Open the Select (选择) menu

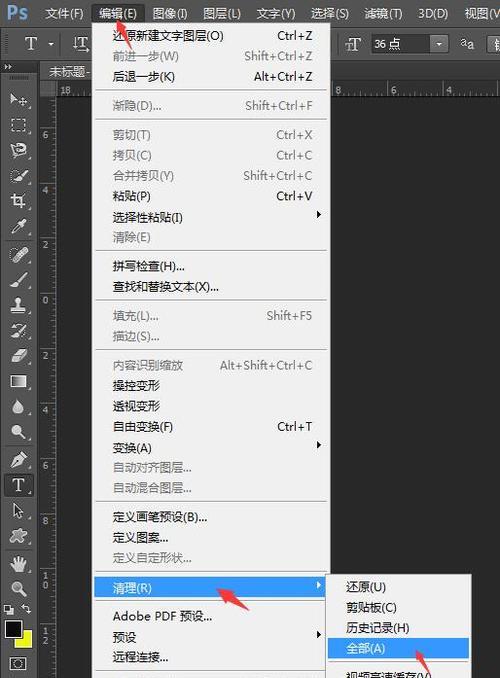click(x=330, y=13)
